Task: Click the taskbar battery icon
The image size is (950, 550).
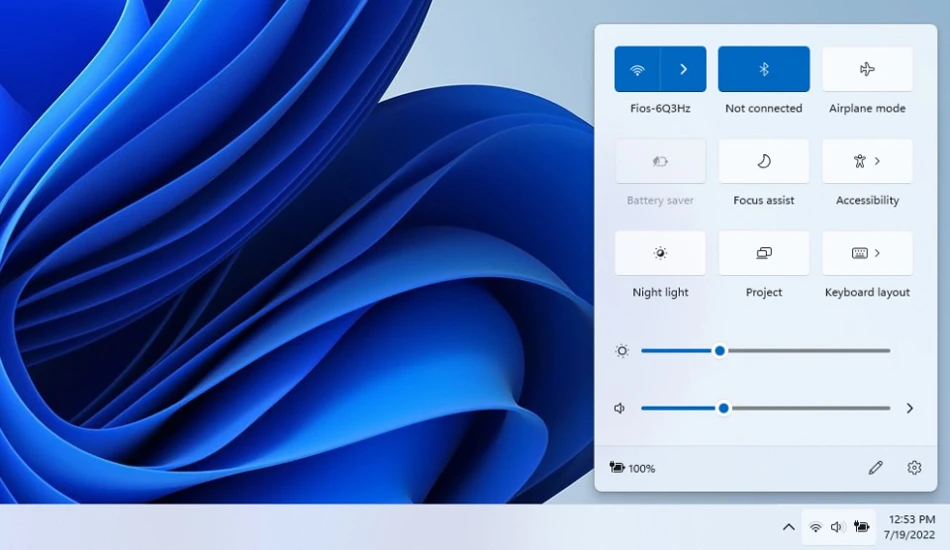Action: 861,526
